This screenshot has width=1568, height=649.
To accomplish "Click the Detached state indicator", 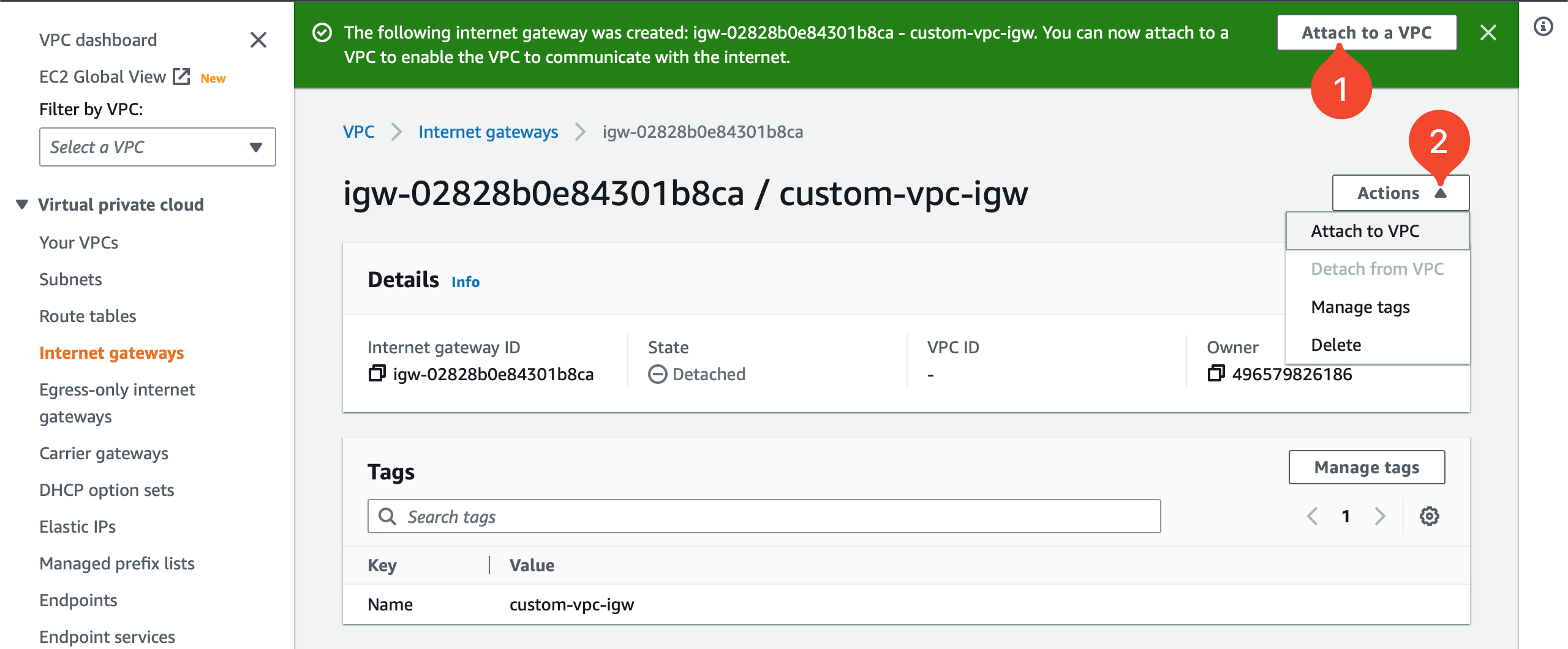I will point(698,373).
